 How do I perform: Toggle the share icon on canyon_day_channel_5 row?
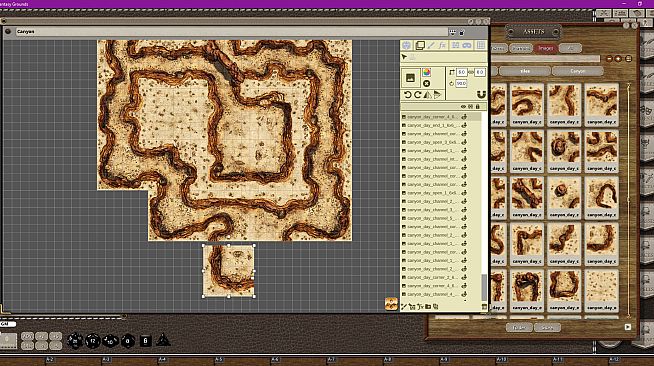[x=464, y=218]
